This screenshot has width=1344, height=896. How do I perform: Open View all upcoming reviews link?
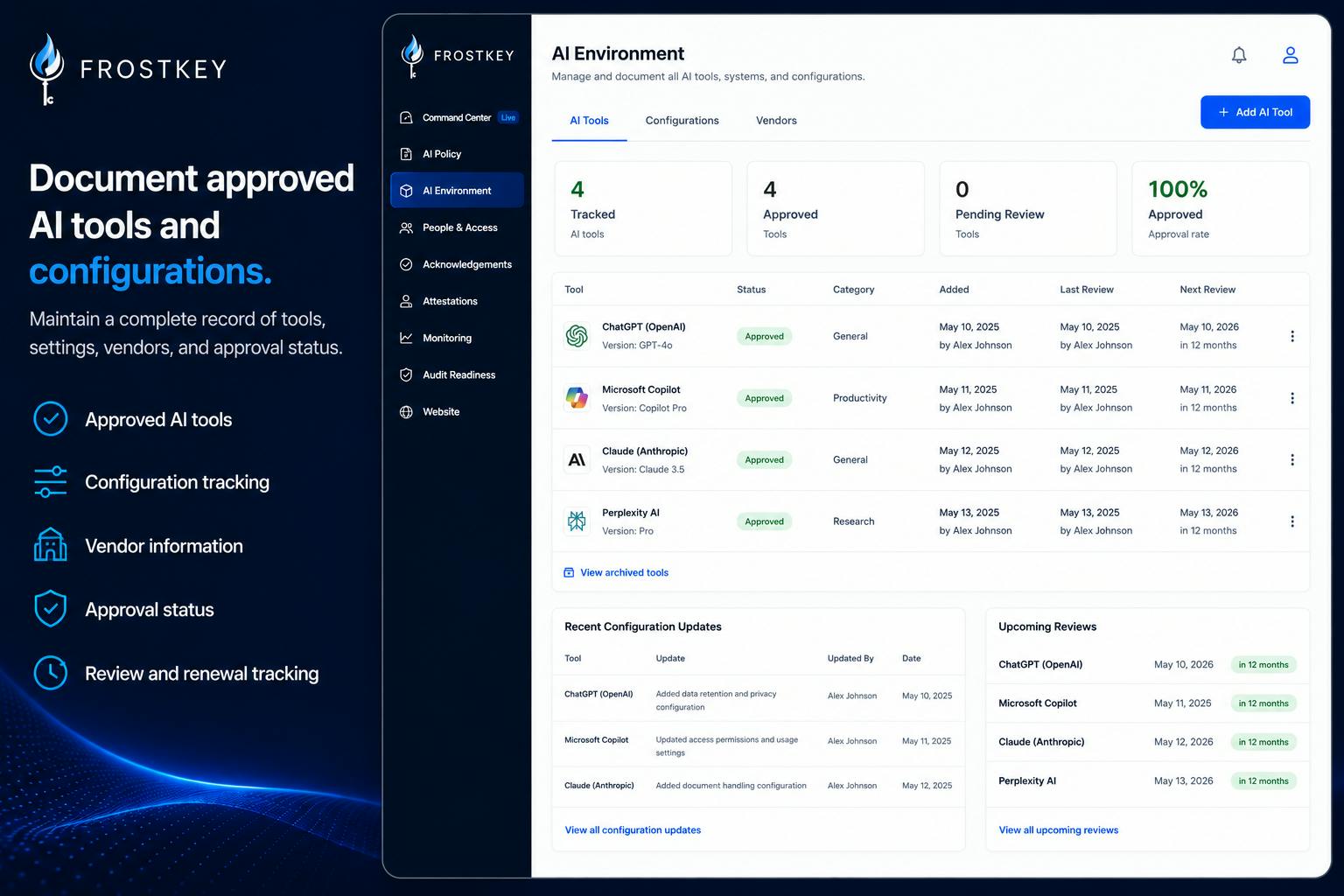[x=1058, y=829]
